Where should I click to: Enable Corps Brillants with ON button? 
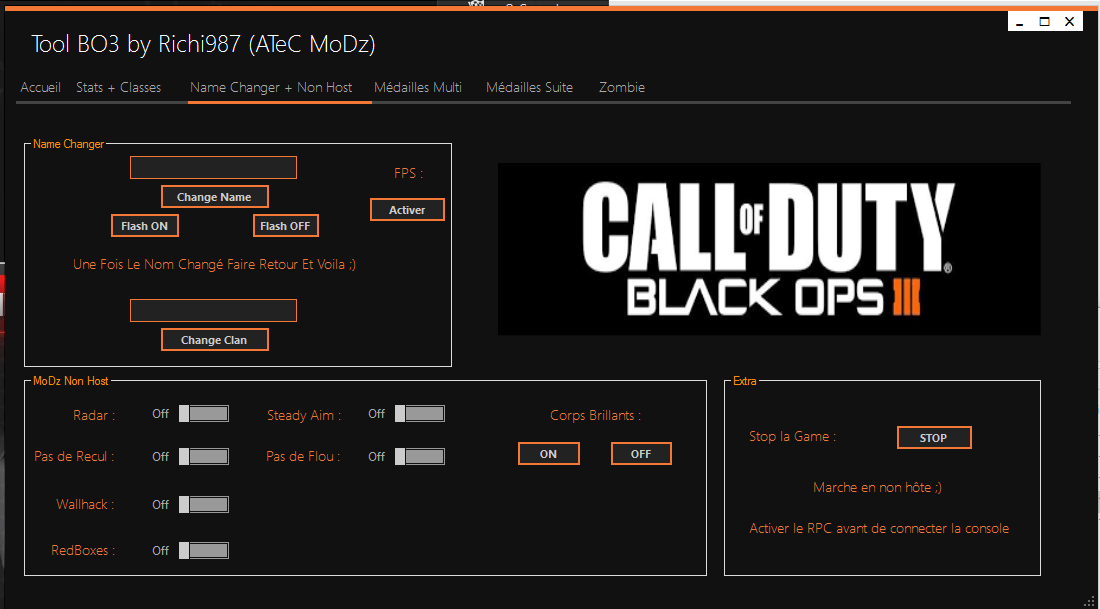[x=549, y=454]
